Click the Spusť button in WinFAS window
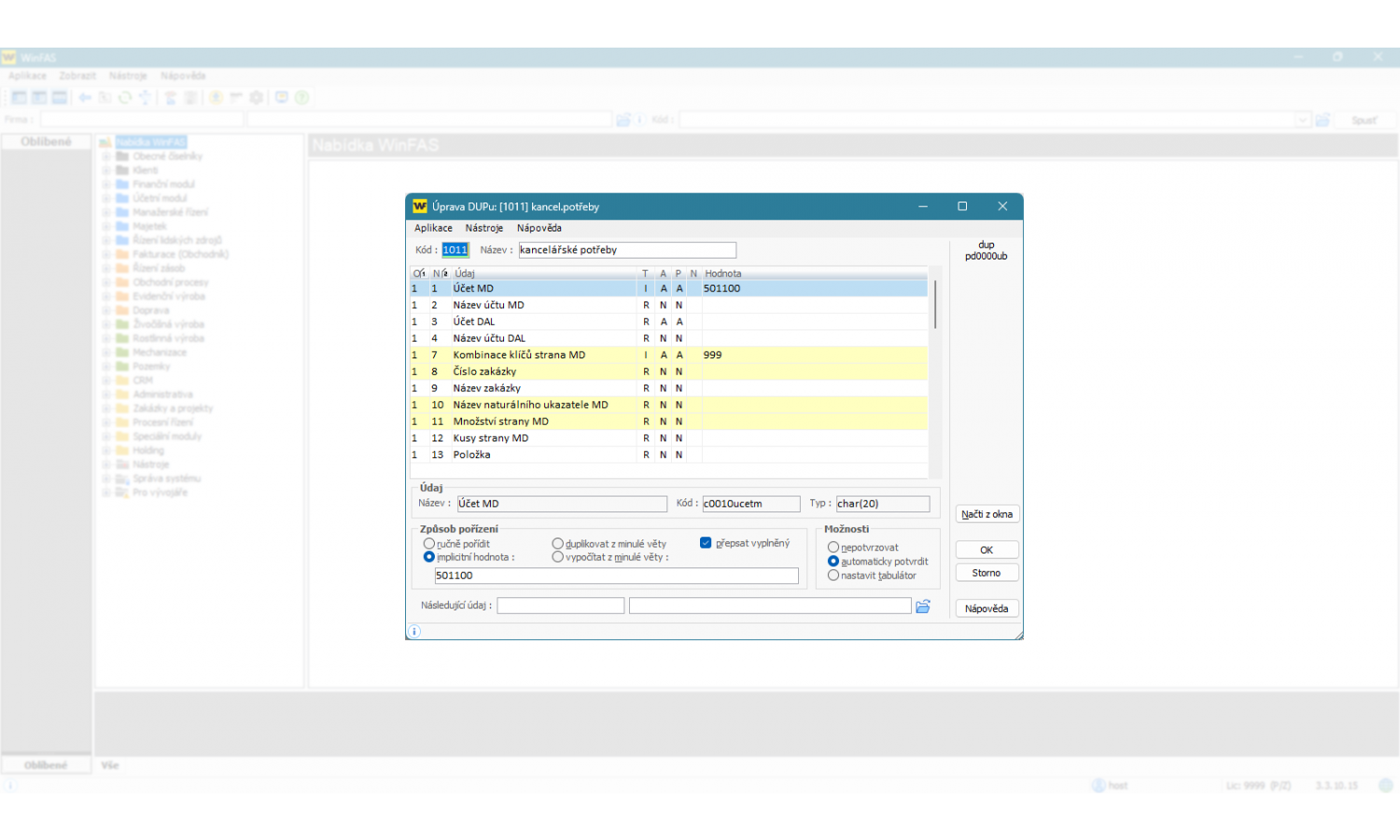The width and height of the screenshot is (1400, 840). [x=1364, y=120]
